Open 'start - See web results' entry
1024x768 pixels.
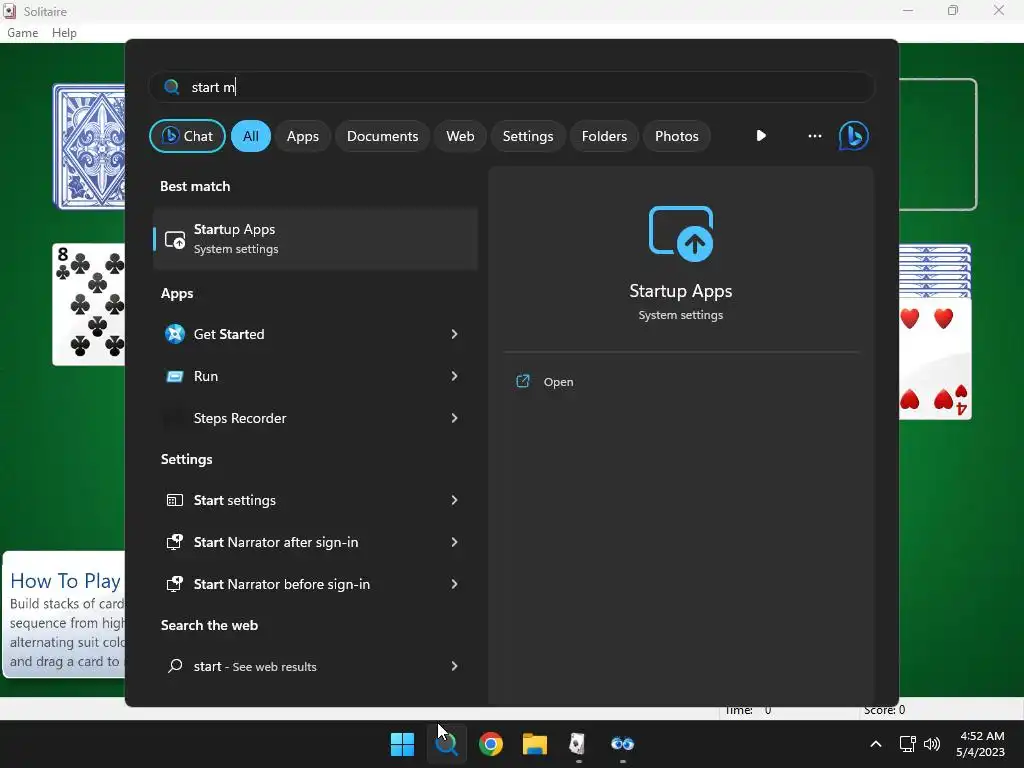[x=315, y=666]
